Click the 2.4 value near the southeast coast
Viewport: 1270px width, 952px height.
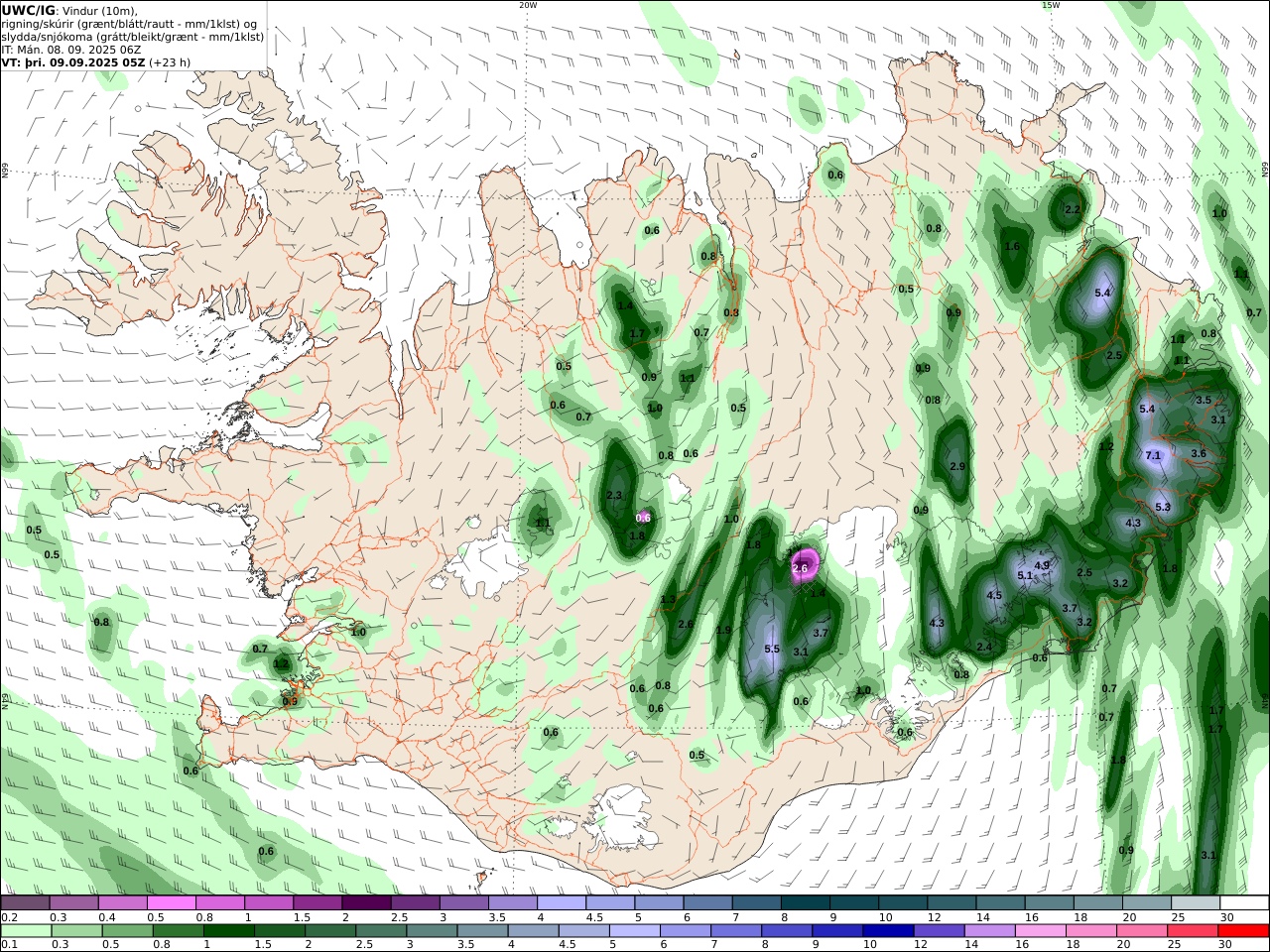click(984, 647)
